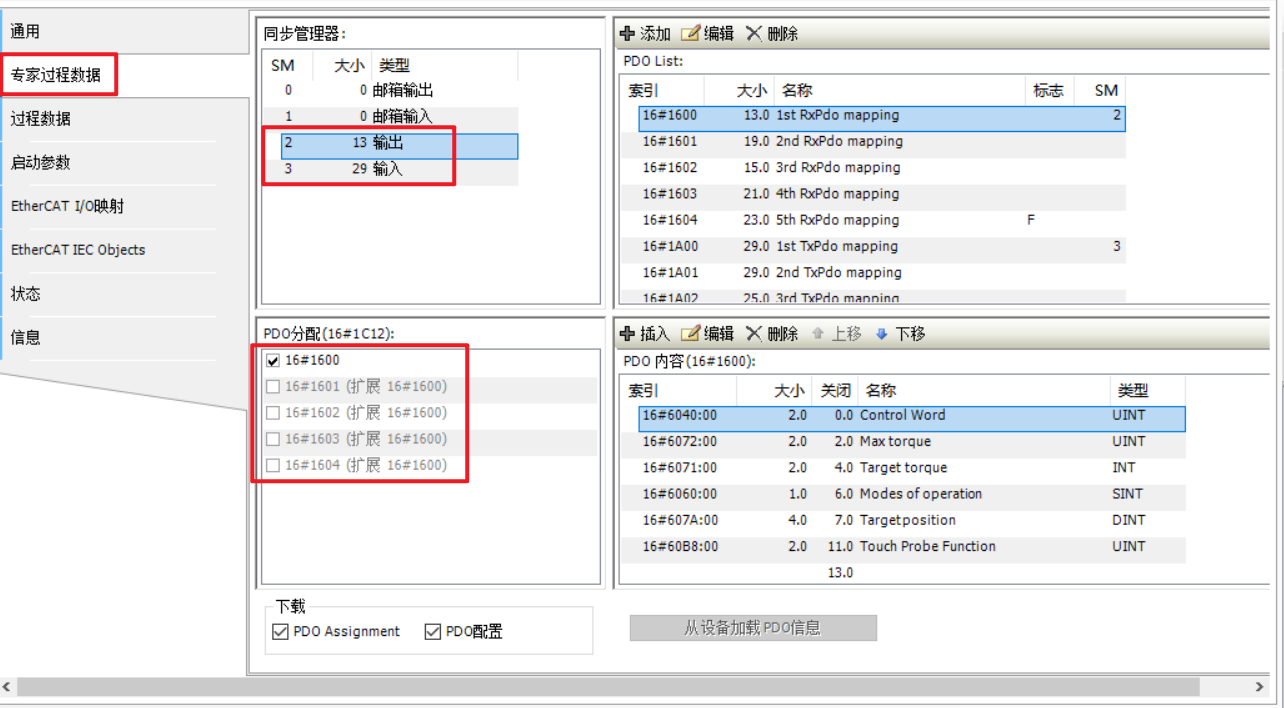
Task: Toggle the PDO配置 download checkbox
Action: coord(433,632)
